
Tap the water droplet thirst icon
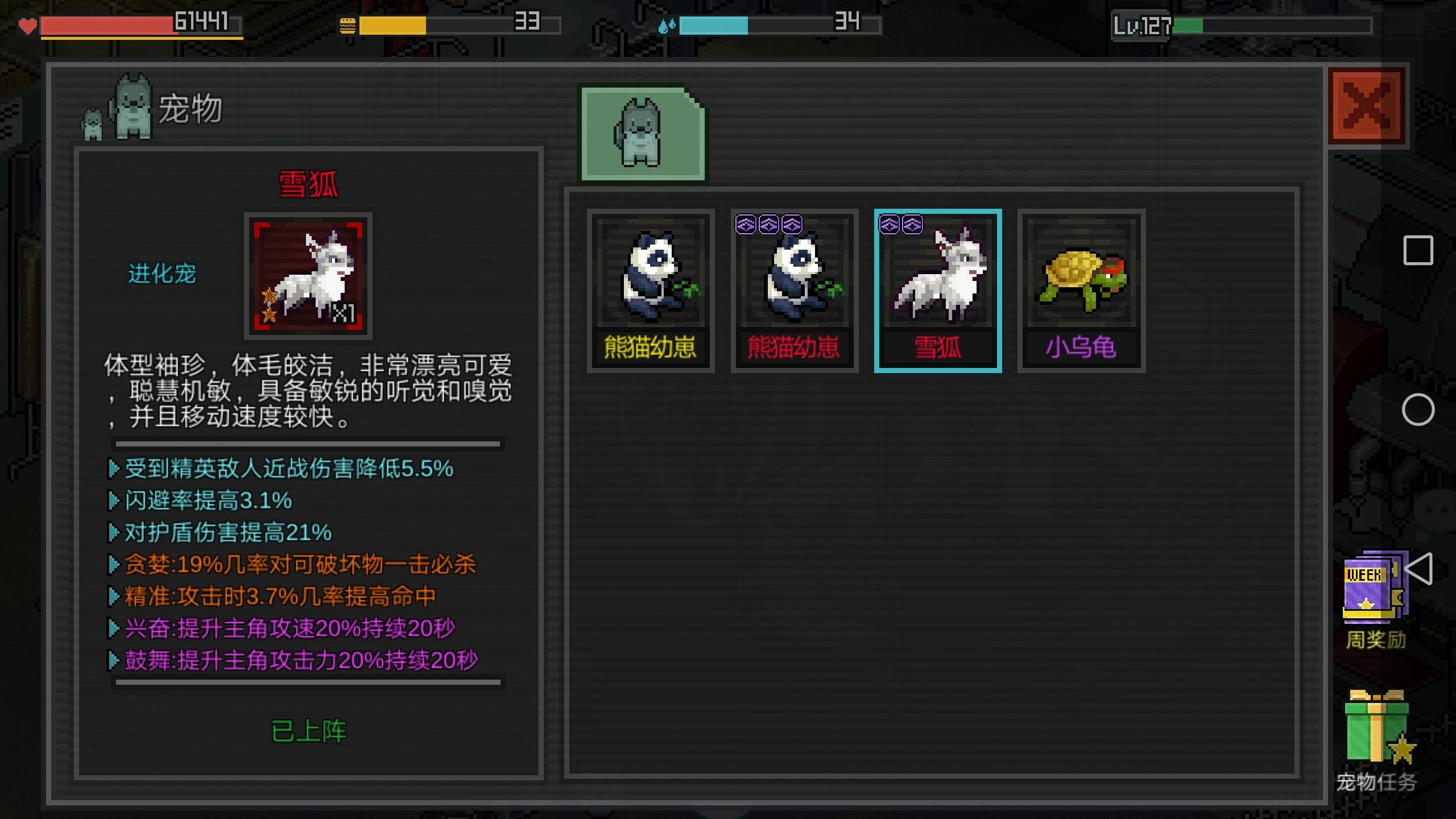tap(667, 26)
